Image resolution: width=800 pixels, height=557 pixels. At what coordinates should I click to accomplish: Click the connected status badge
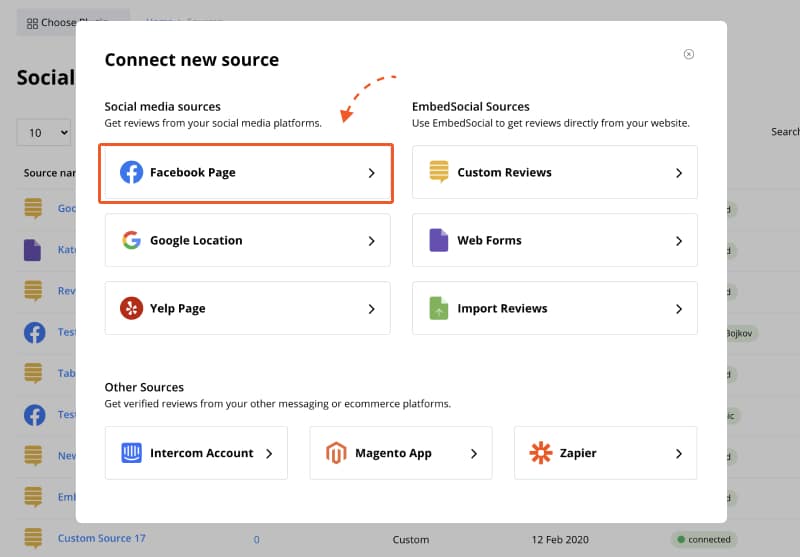[704, 539]
